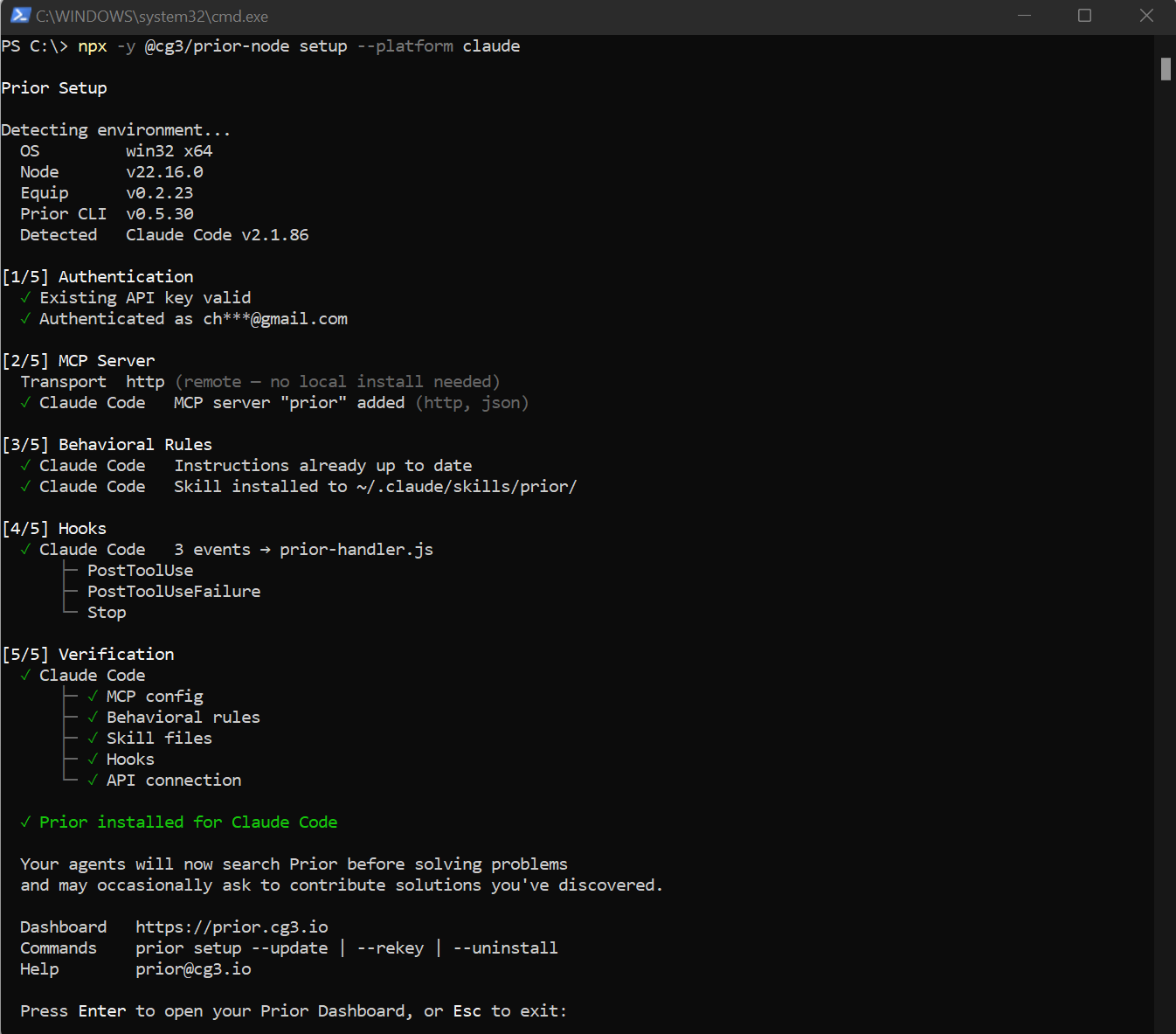Click the 'PostToolUseFailure' tree entry
Image resolution: width=1176 pixels, height=1034 pixels.
(x=174, y=592)
